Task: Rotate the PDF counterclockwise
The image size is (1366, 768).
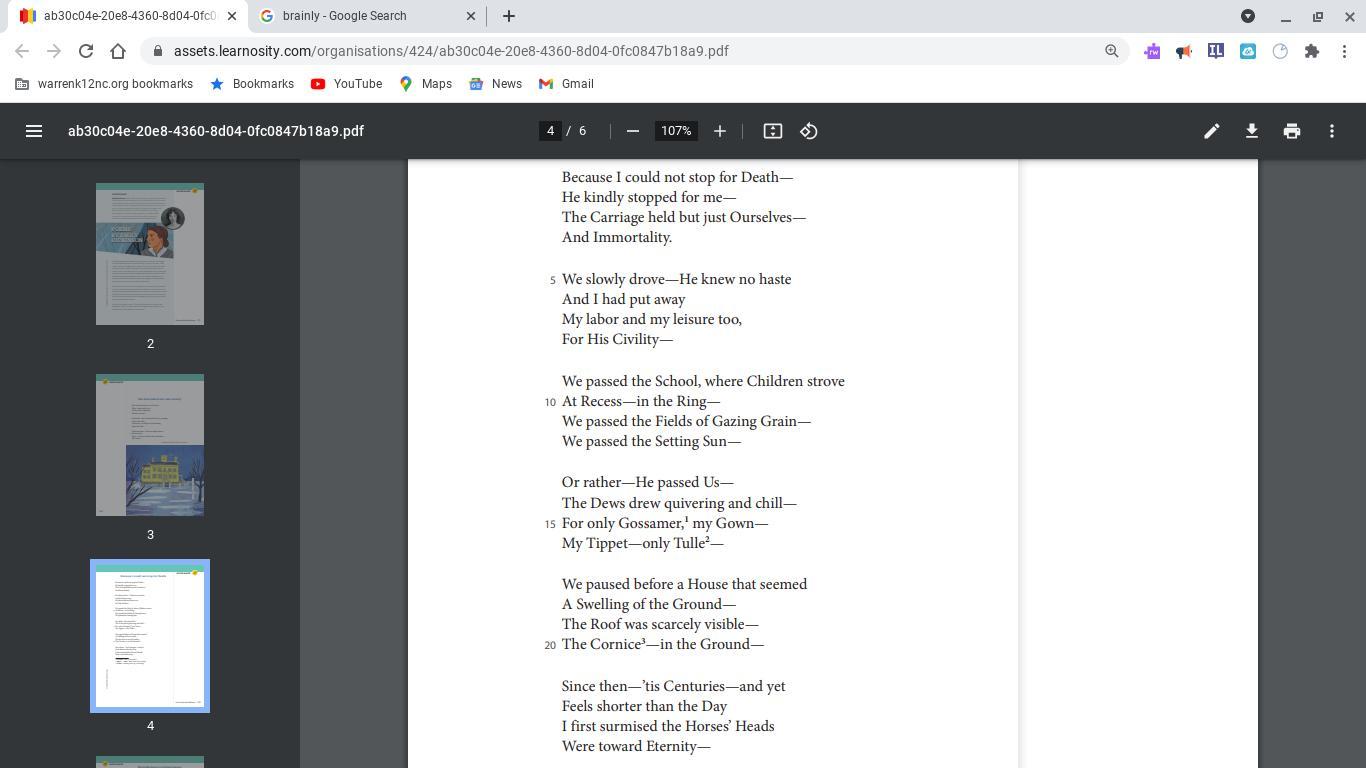Action: pyautogui.click(x=809, y=131)
